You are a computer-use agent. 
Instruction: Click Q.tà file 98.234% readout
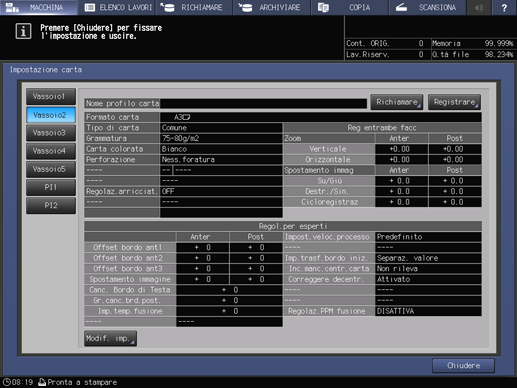click(x=473, y=55)
